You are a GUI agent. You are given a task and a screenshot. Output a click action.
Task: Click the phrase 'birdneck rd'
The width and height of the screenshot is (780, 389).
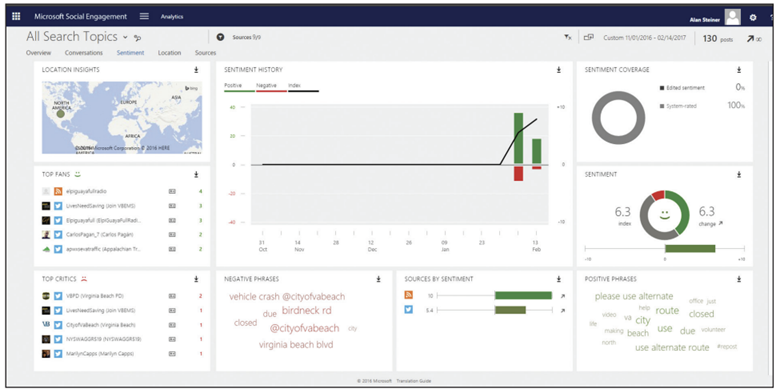click(x=306, y=311)
